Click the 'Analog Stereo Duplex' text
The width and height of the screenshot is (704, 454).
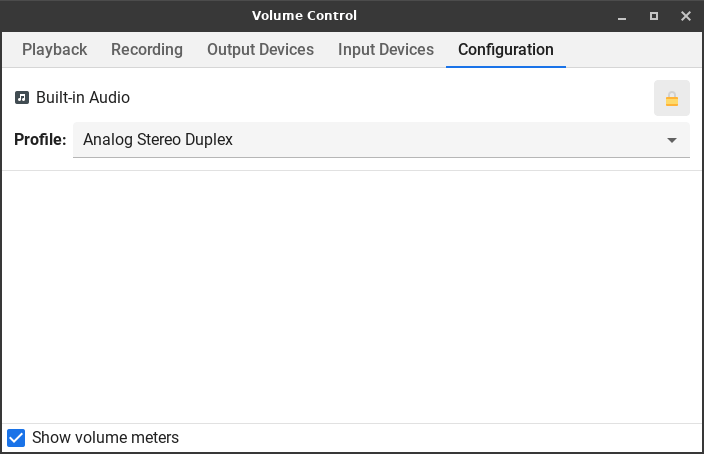pyautogui.click(x=158, y=140)
